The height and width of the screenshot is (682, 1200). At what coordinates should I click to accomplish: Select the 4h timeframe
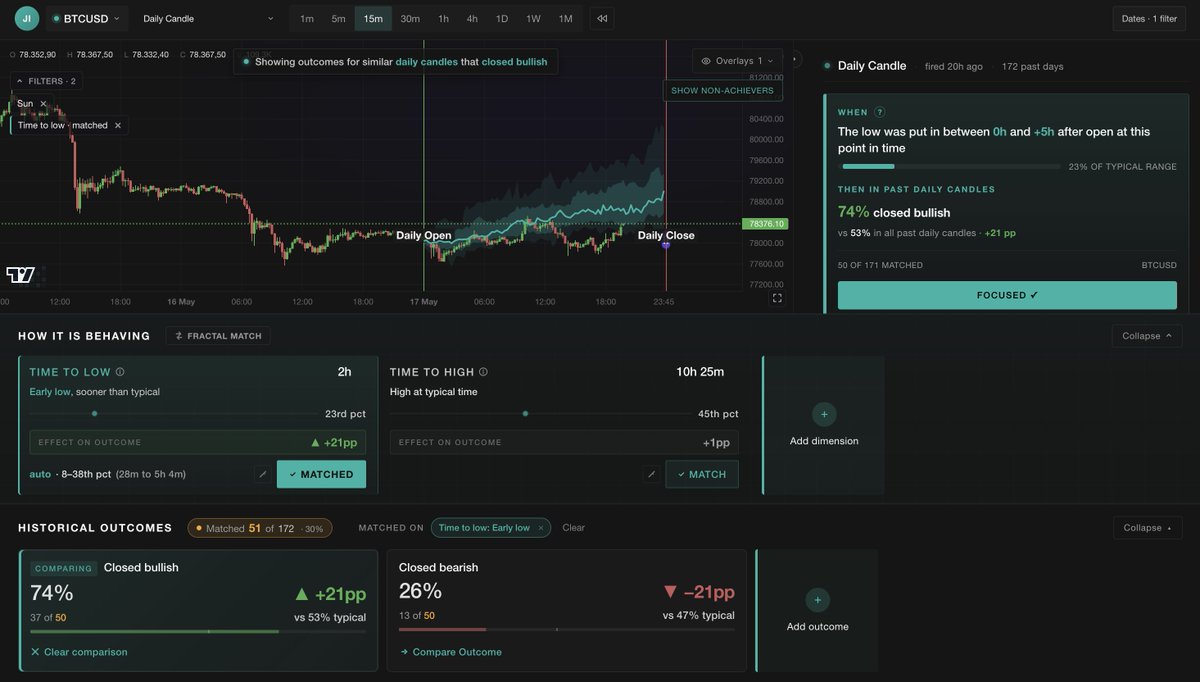[472, 18]
